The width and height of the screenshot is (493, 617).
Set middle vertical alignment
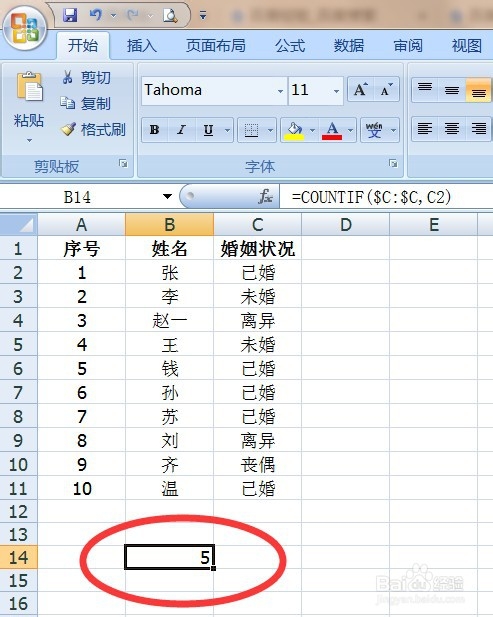click(452, 90)
